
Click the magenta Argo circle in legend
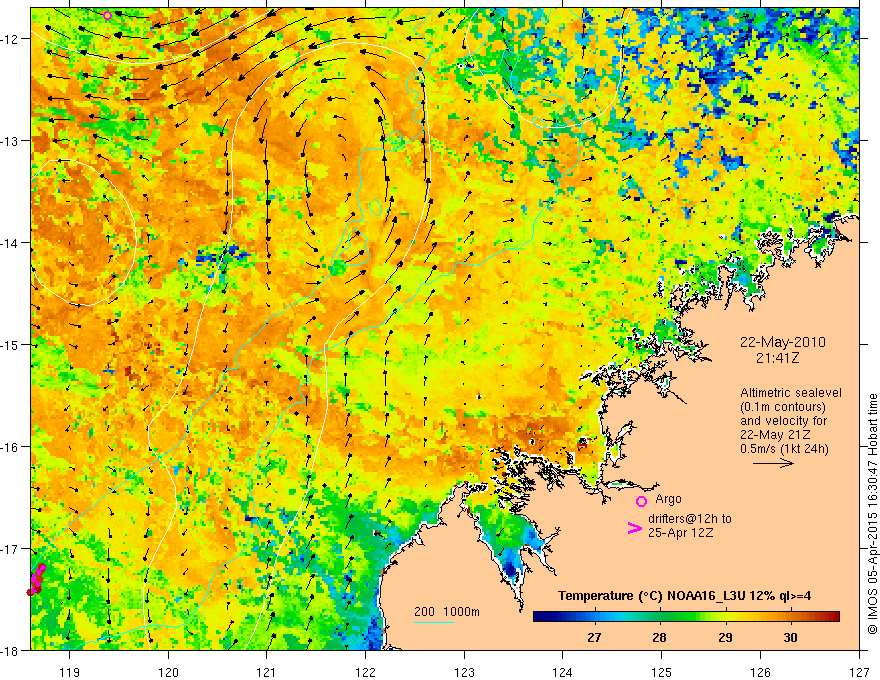pos(641,501)
